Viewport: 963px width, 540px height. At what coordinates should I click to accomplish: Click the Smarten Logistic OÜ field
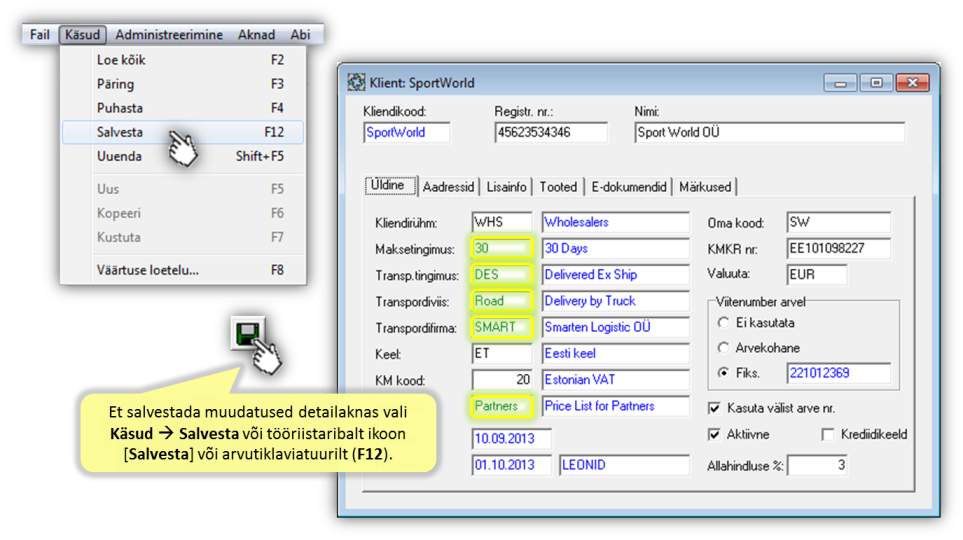(x=615, y=327)
